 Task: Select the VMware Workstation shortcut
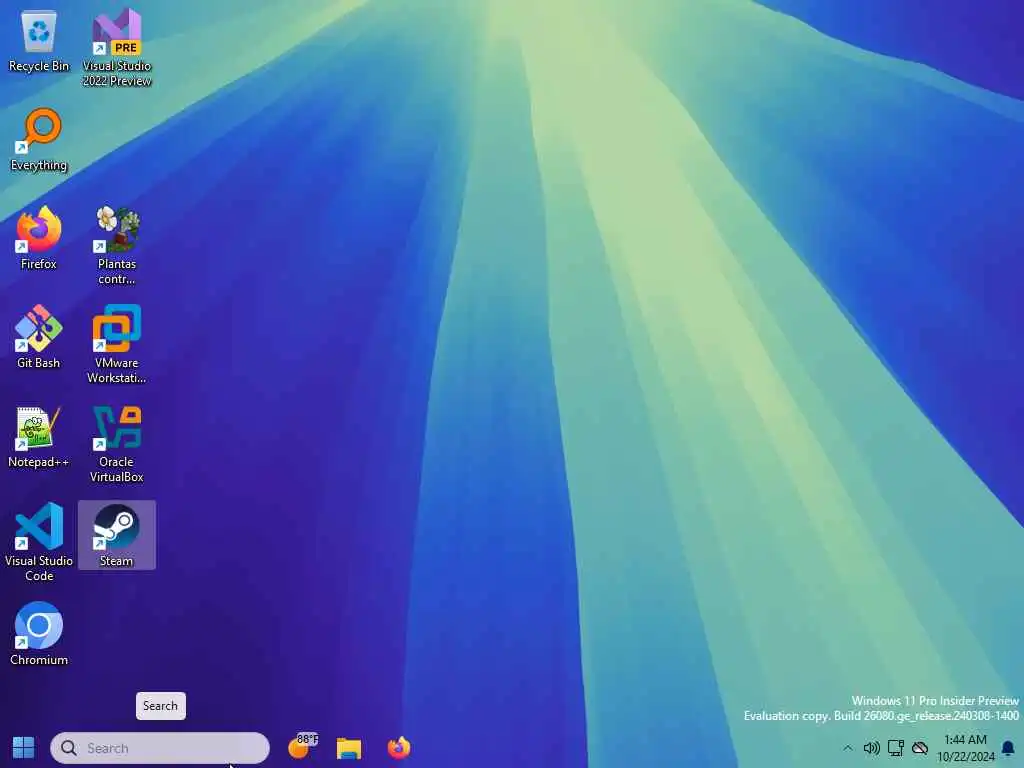tap(117, 344)
